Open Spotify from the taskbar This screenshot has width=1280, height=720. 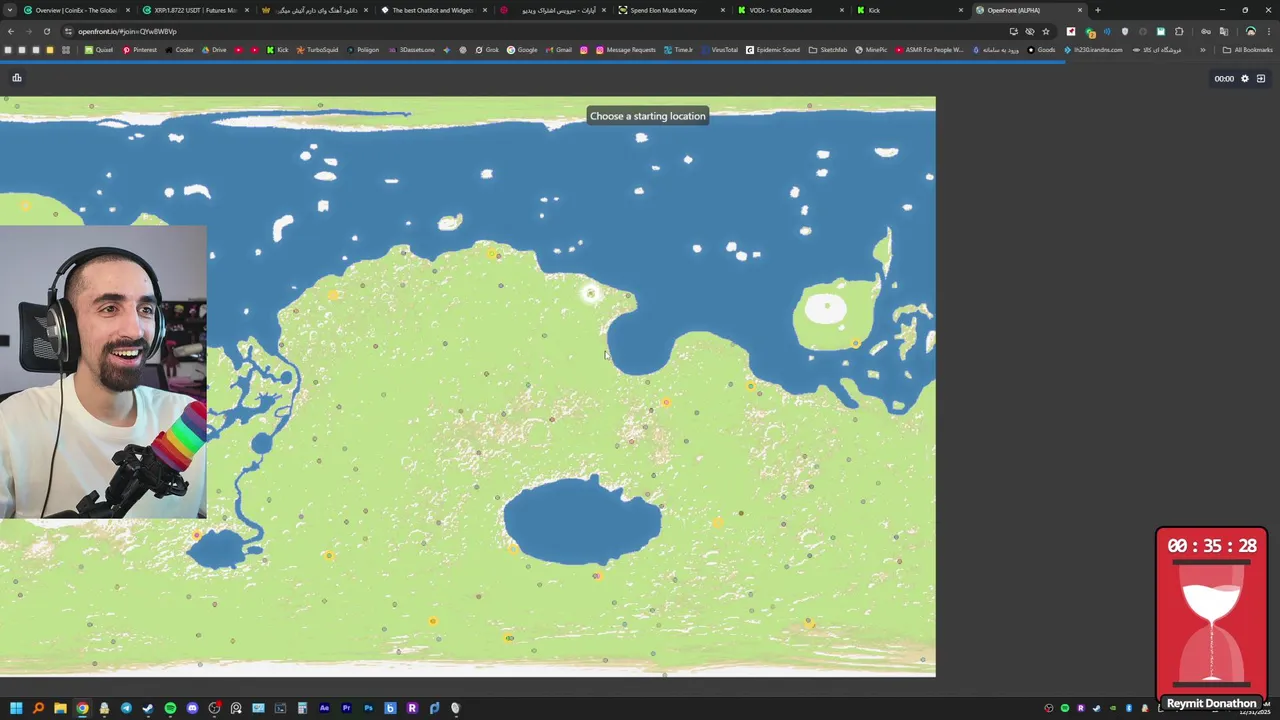pos(170,708)
